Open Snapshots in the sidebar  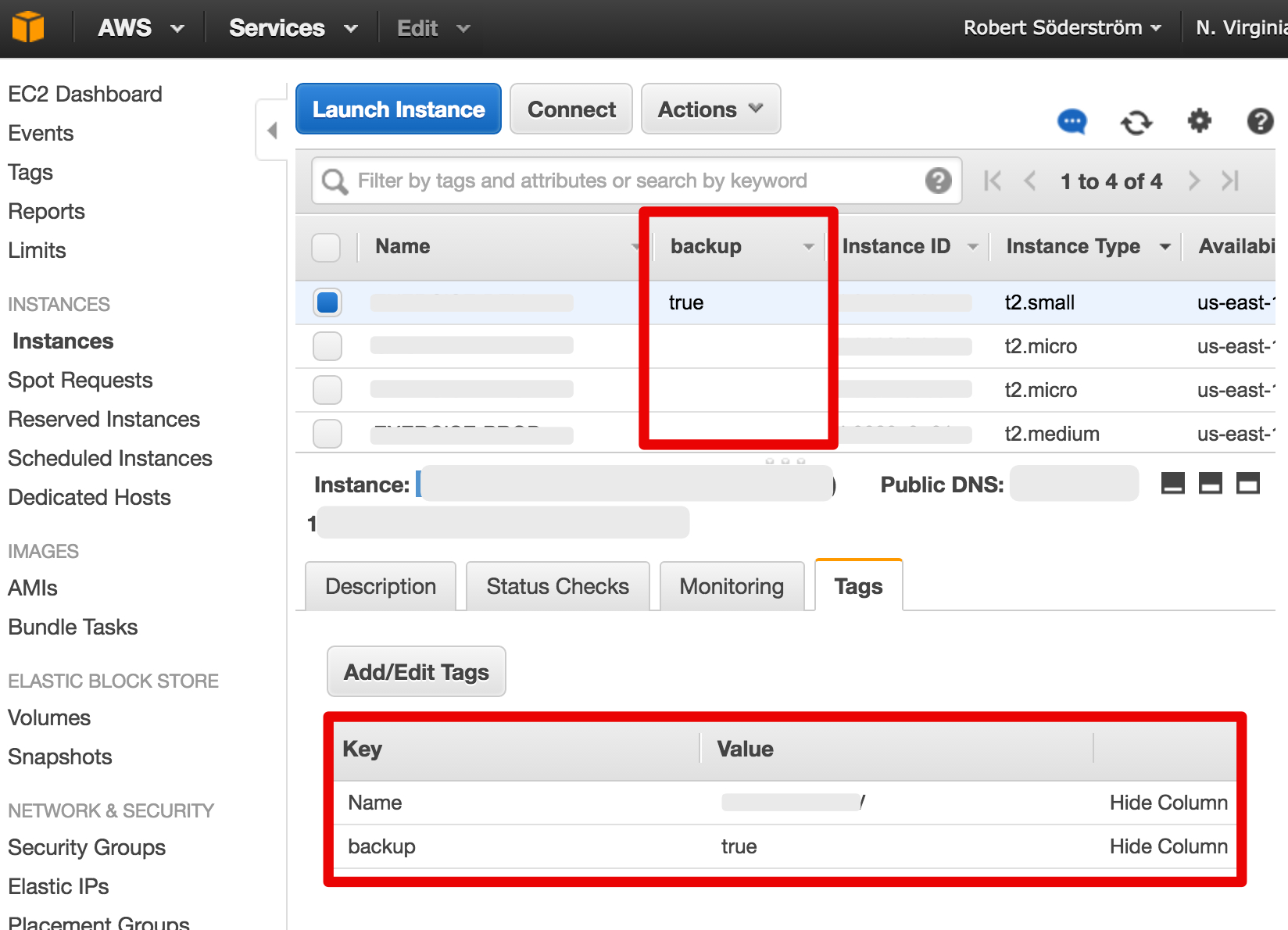60,757
